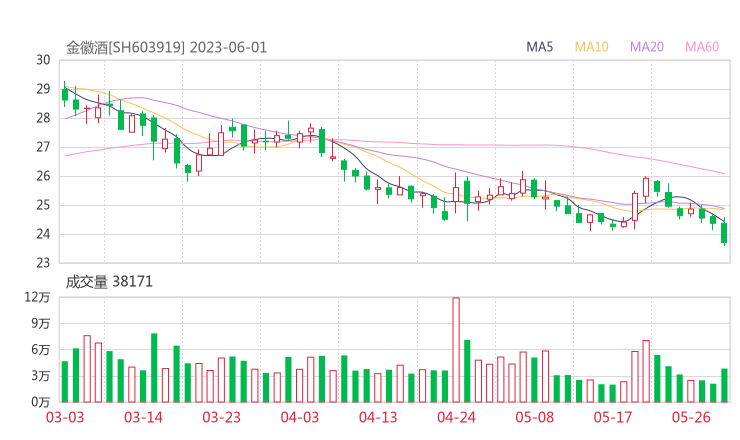Click the price axis label 25
The width and height of the screenshot is (740, 440).
(43, 205)
